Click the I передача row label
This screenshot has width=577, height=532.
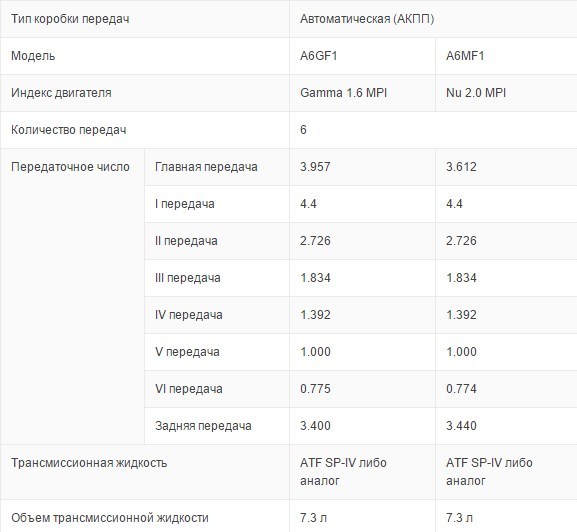click(x=184, y=204)
